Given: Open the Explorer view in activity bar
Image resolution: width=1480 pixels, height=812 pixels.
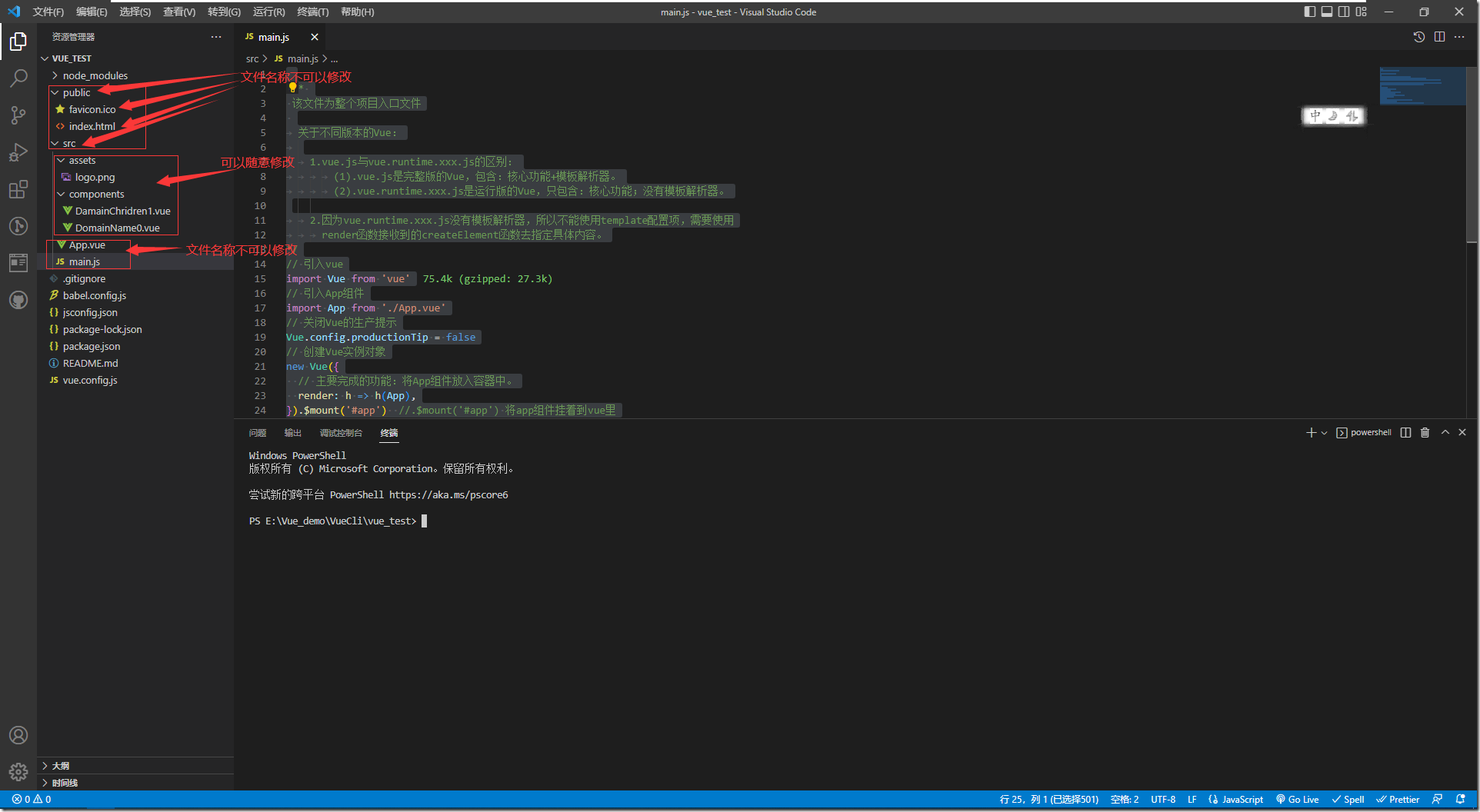Looking at the screenshot, I should 18,42.
